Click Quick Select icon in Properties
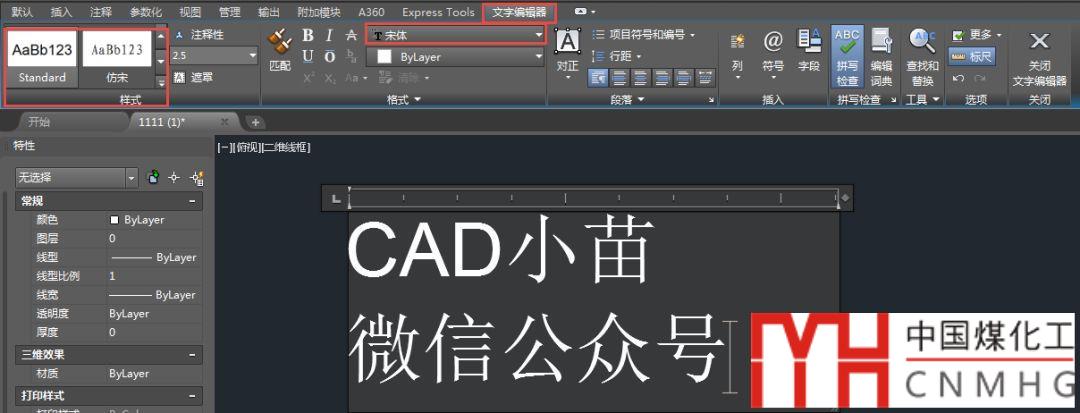 pos(196,178)
